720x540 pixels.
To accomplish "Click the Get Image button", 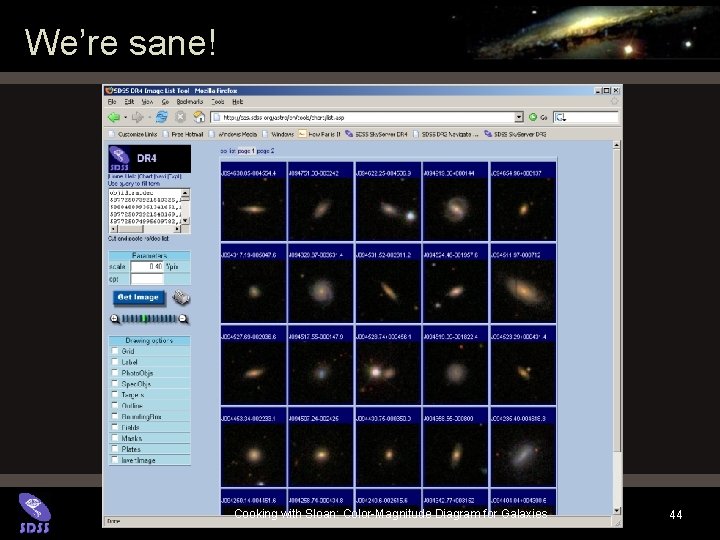I will [x=138, y=298].
